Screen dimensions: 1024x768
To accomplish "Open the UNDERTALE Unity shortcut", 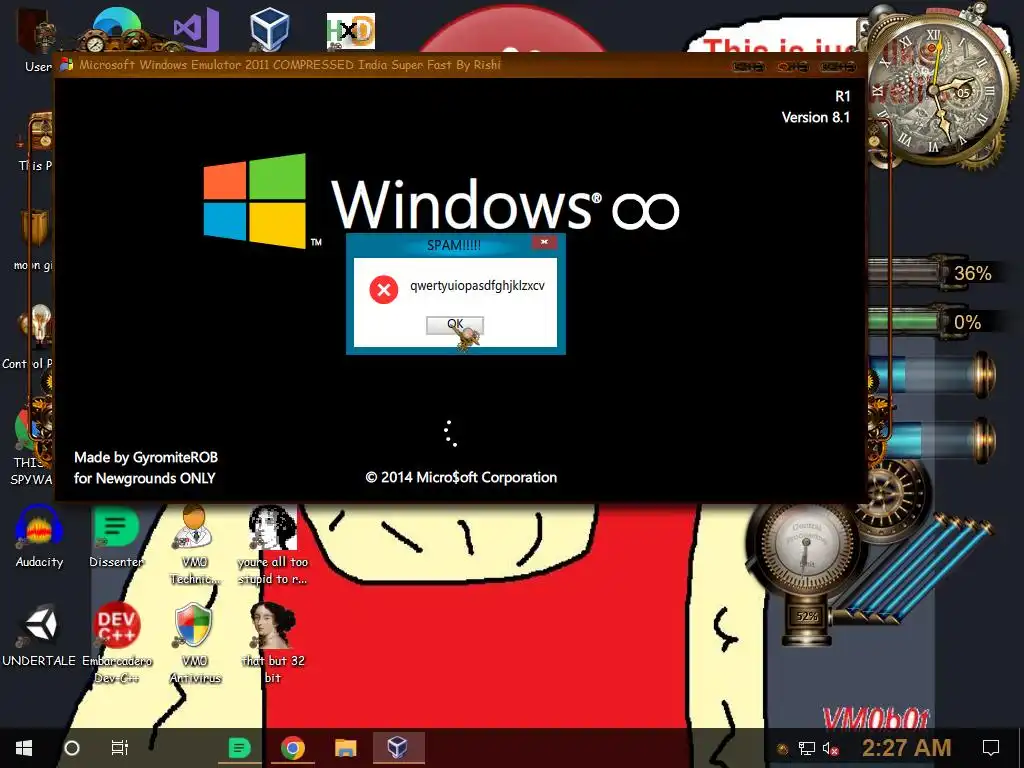I will (39, 635).
